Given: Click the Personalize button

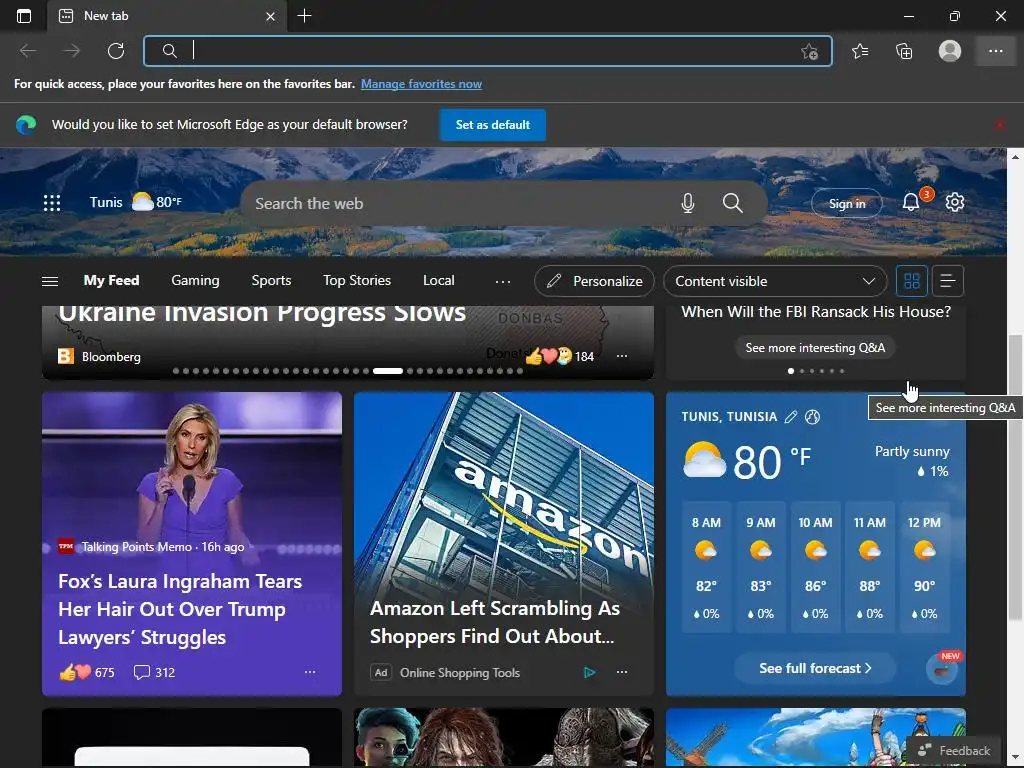Looking at the screenshot, I should (594, 281).
